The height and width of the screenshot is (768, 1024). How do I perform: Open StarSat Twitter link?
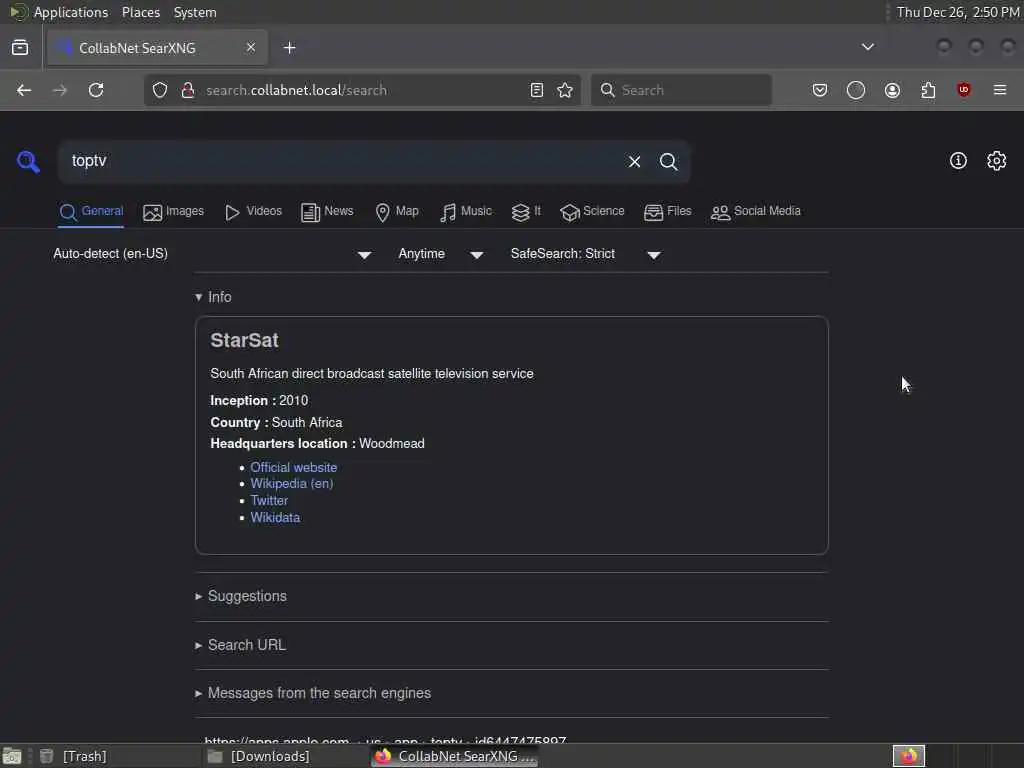269,501
